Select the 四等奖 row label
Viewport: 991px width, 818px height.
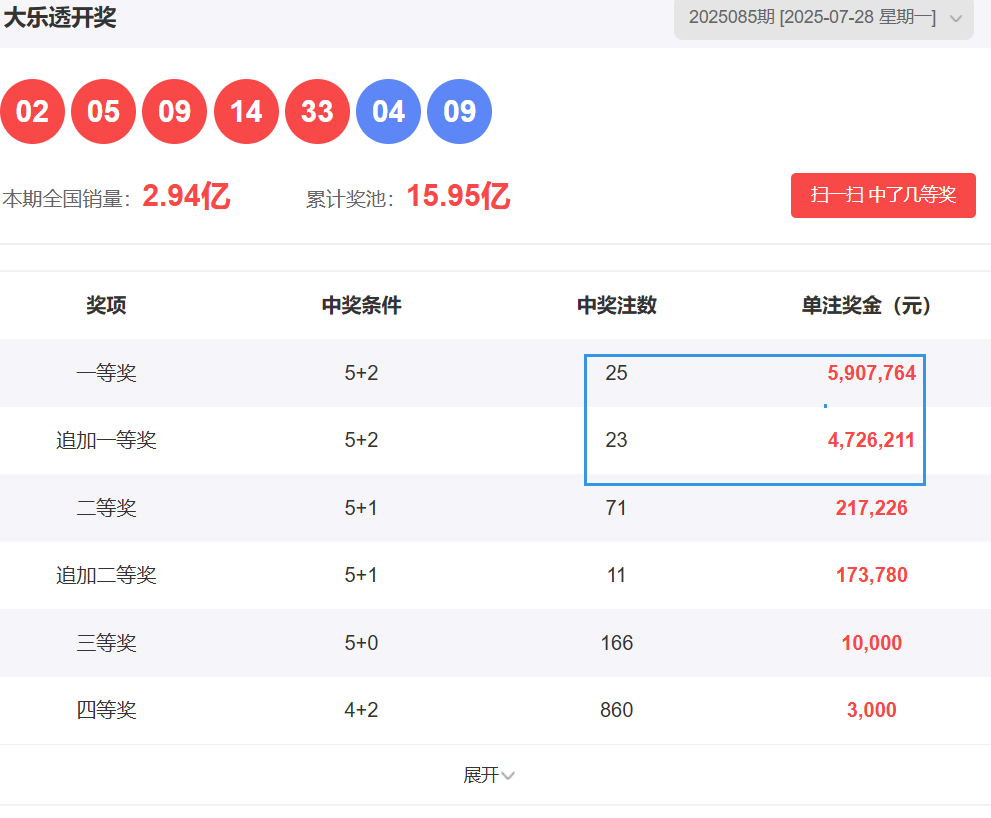(x=106, y=710)
